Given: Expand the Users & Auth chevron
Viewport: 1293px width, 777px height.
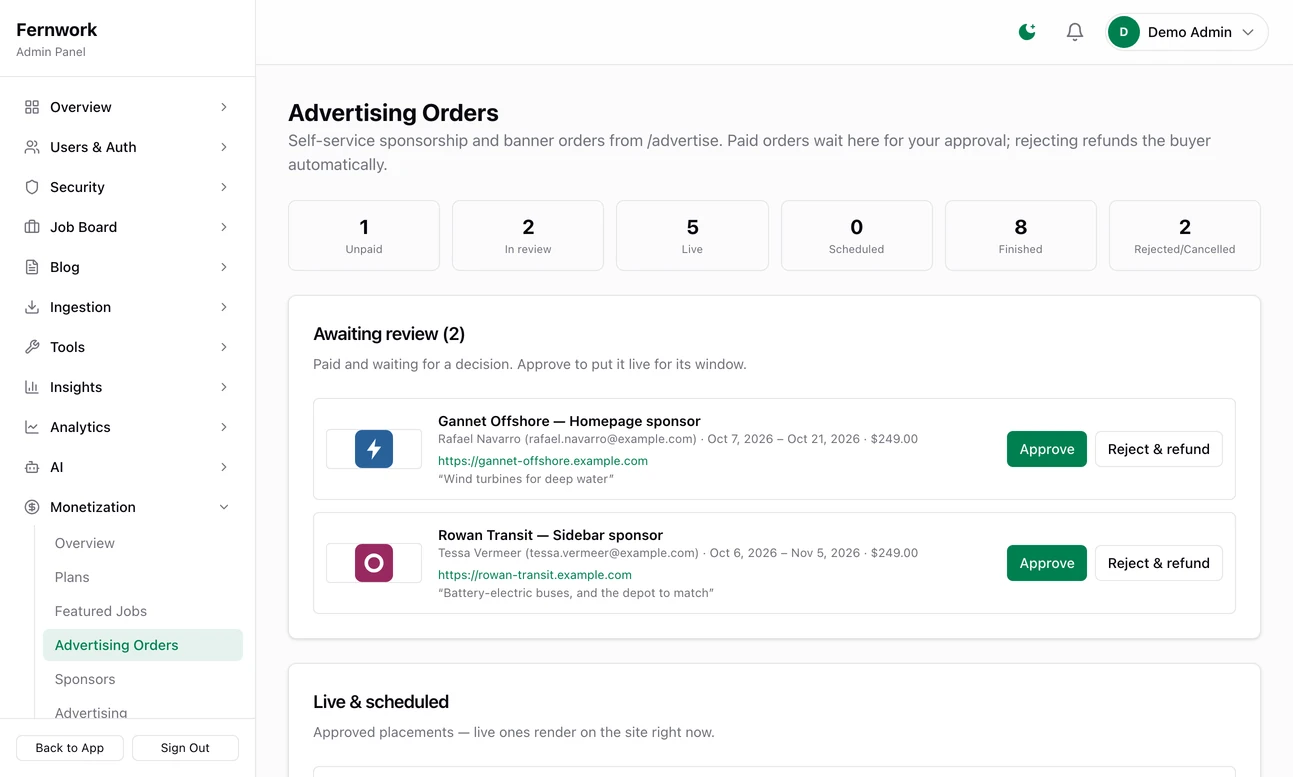Looking at the screenshot, I should coord(224,147).
